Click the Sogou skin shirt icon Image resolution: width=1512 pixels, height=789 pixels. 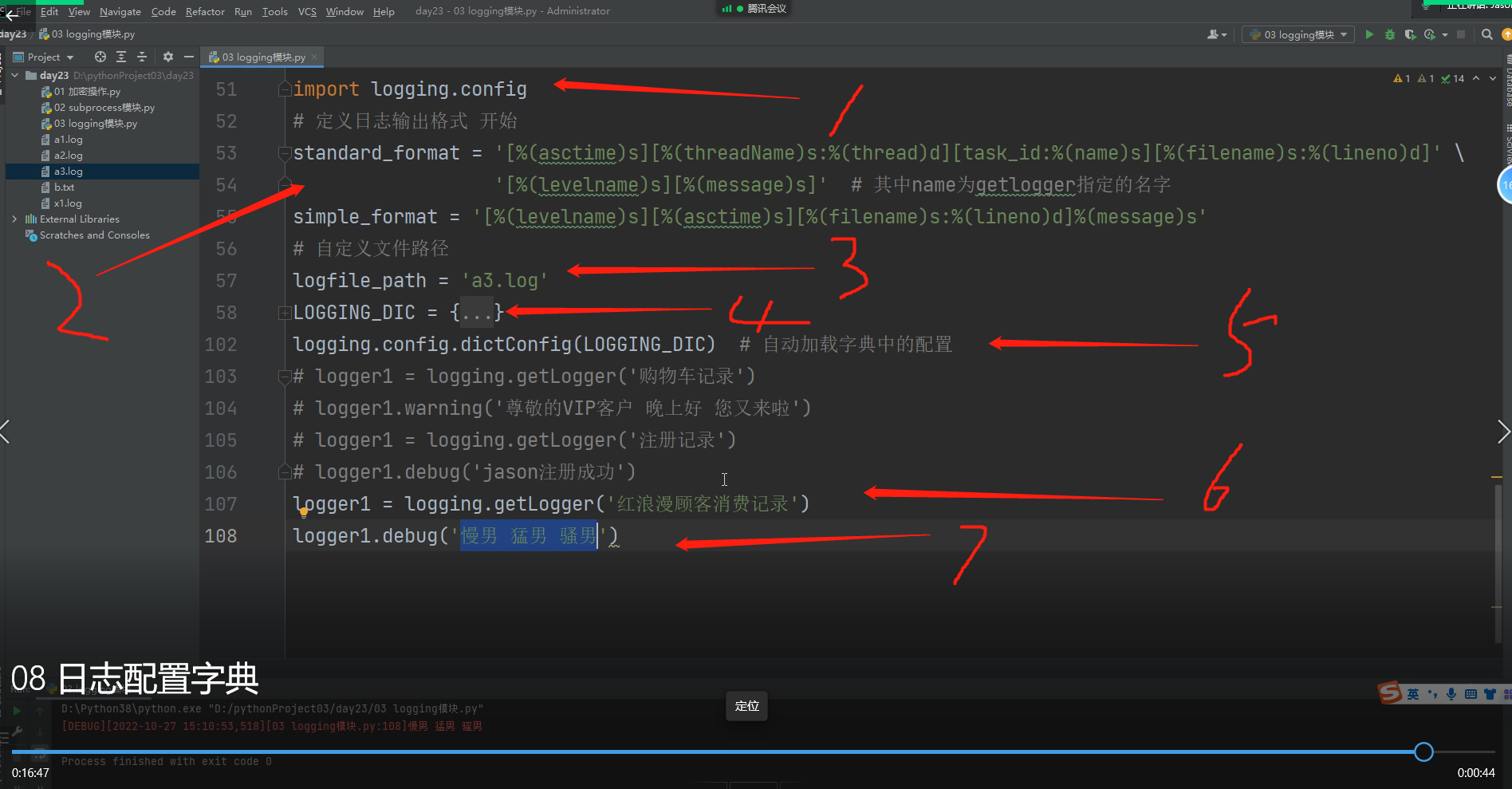point(1489,694)
